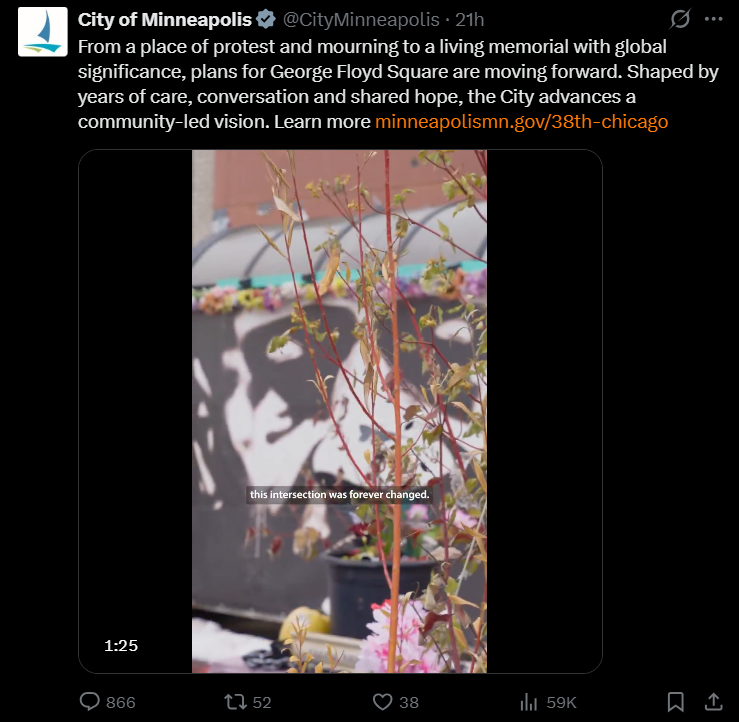739x722 pixels.
Task: Click the 866 replies count
Action: tap(121, 702)
